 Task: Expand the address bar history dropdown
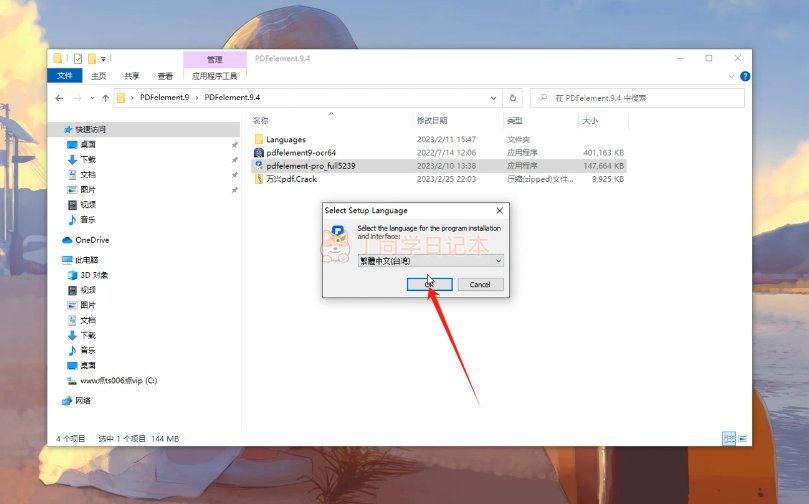pos(493,98)
